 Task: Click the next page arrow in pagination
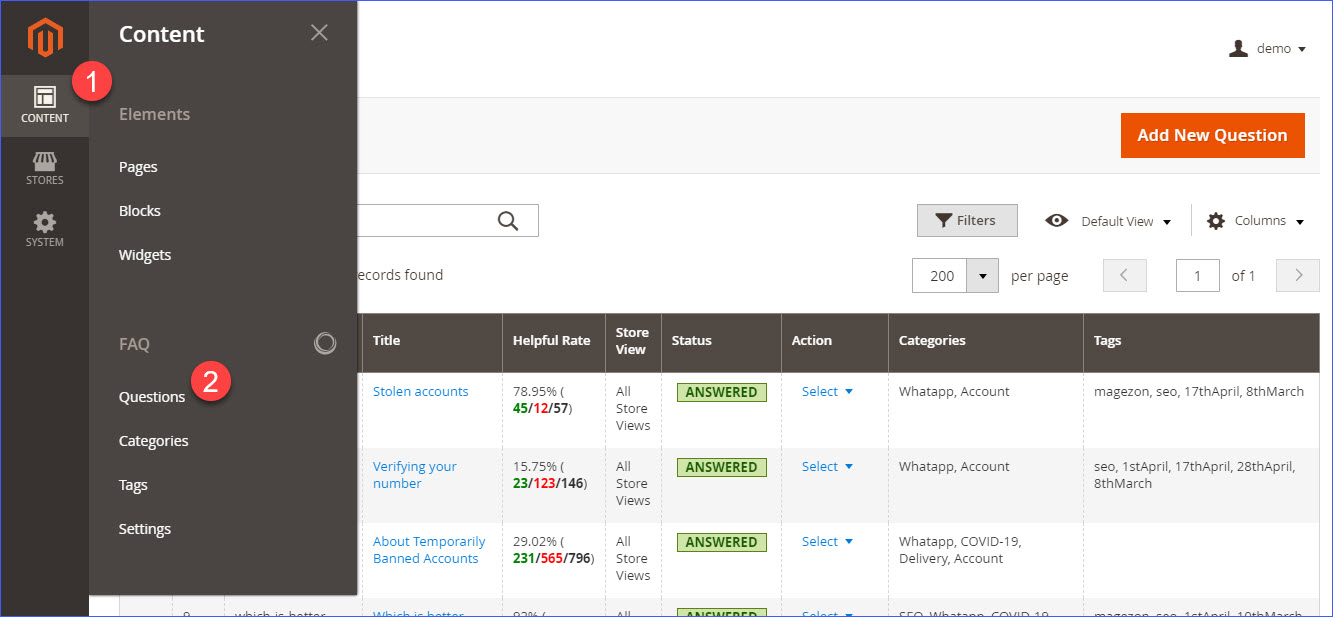(x=1297, y=275)
